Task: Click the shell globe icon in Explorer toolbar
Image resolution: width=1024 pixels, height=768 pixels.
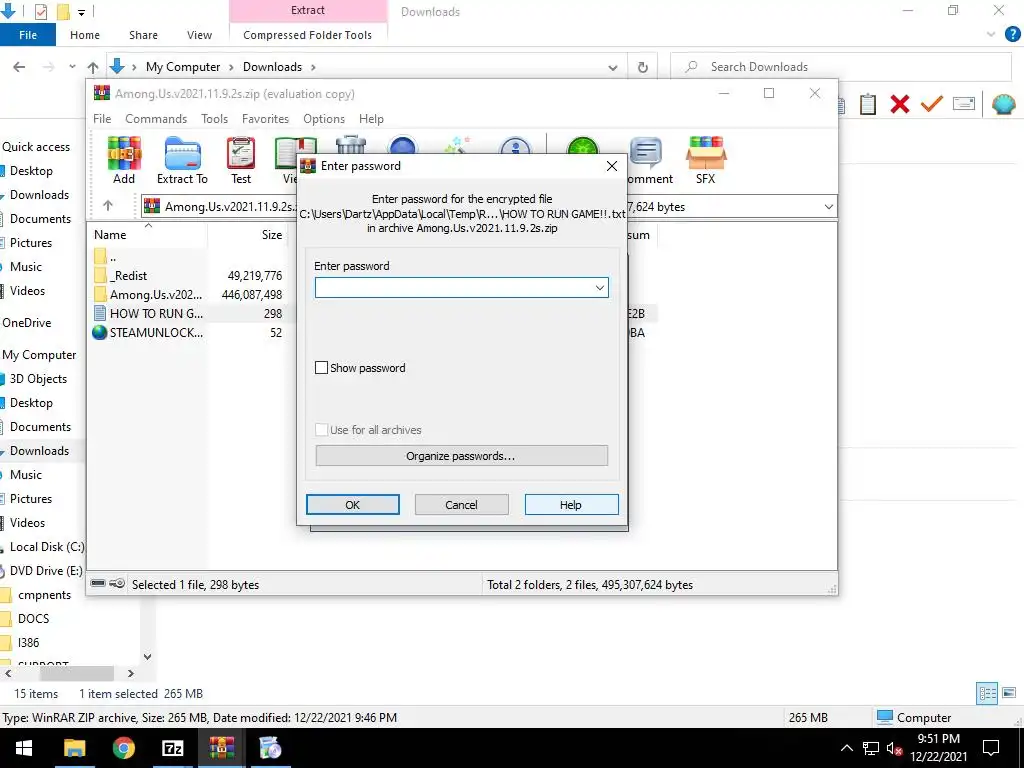Action: coord(1003,104)
